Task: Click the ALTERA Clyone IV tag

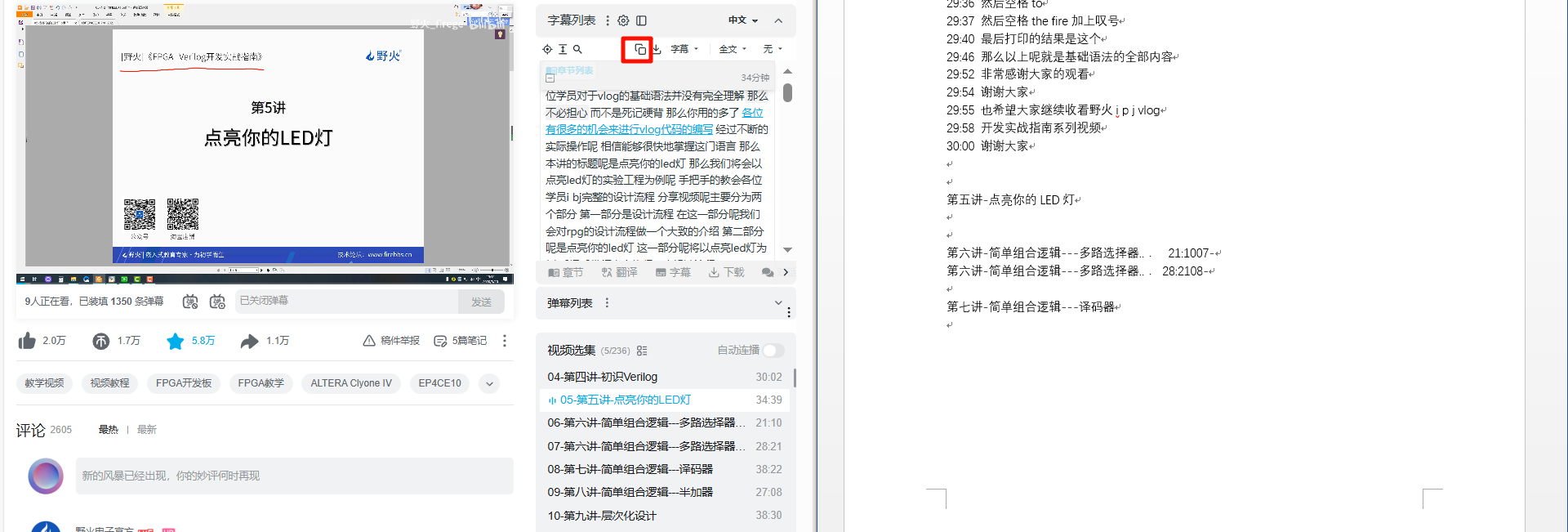Action: point(351,383)
